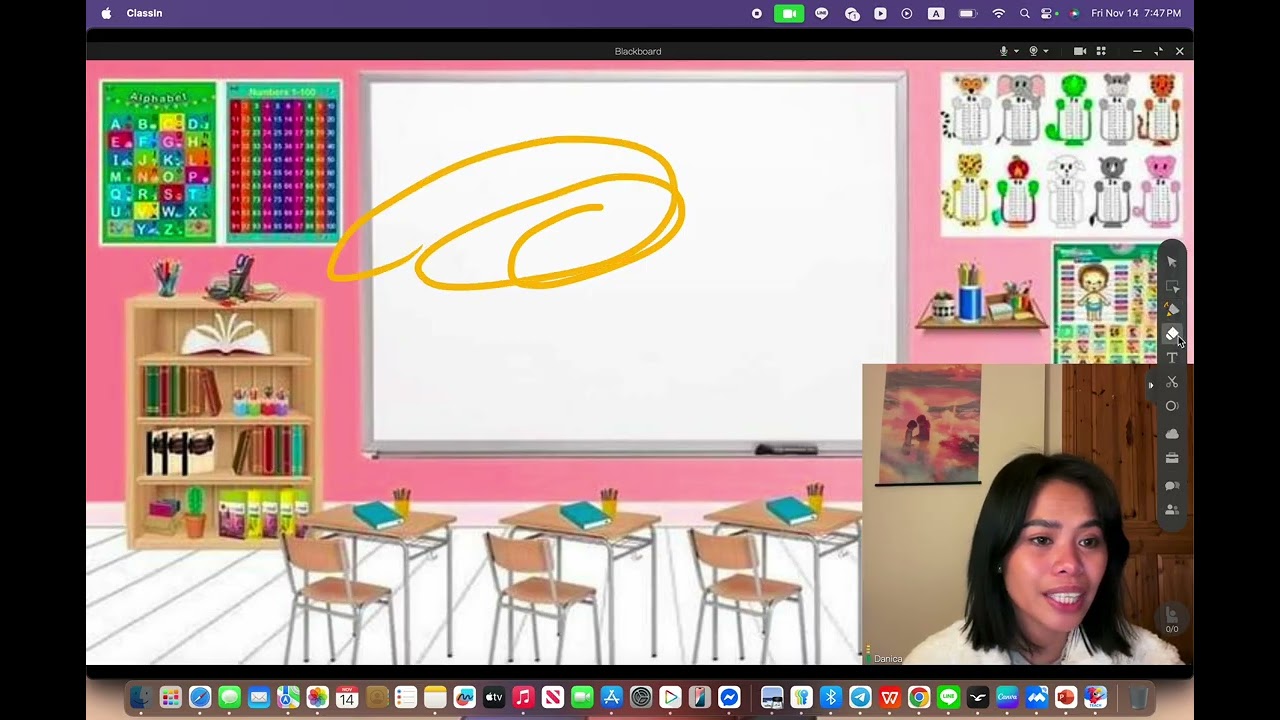Viewport: 1280px width, 720px height.
Task: Stop the screen recording in menu bar
Action: pyautogui.click(x=757, y=13)
